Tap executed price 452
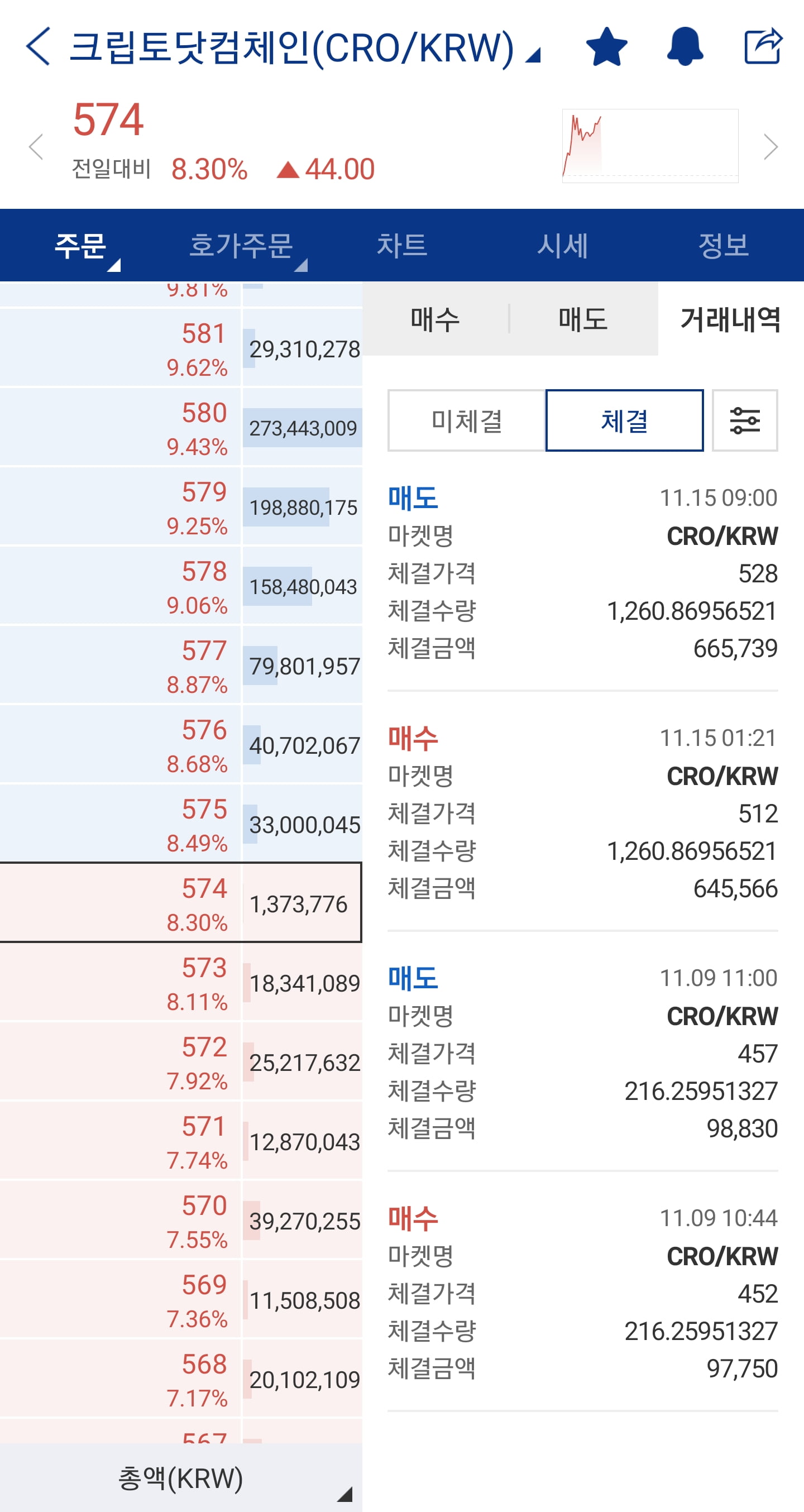 [758, 1293]
